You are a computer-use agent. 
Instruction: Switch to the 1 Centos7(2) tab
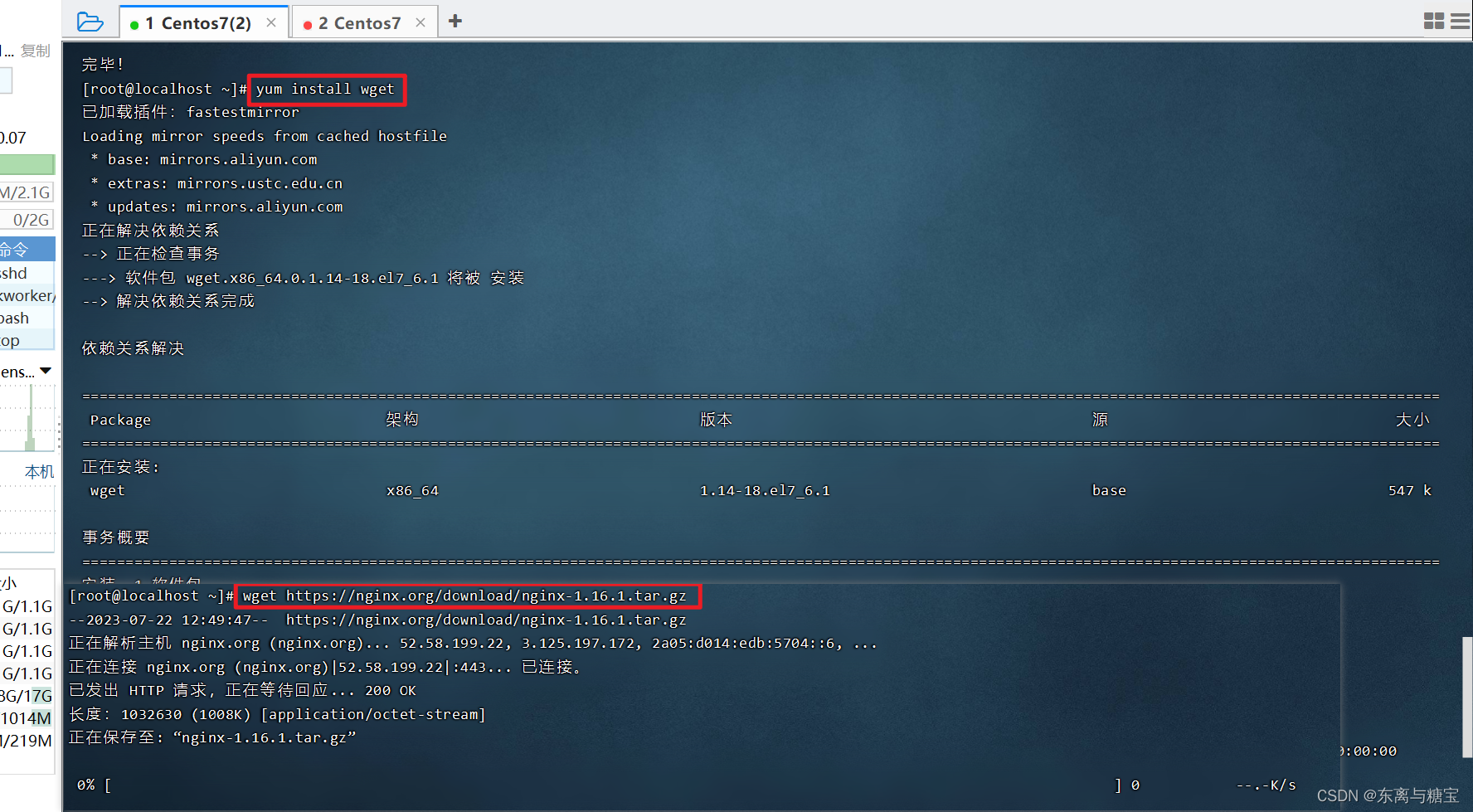click(197, 23)
